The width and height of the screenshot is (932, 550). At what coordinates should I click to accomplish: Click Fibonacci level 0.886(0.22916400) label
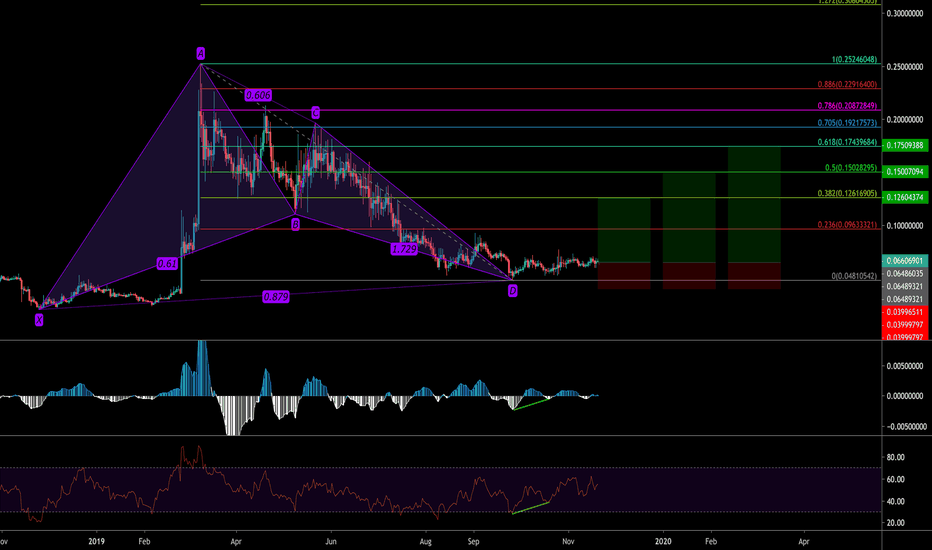point(847,84)
